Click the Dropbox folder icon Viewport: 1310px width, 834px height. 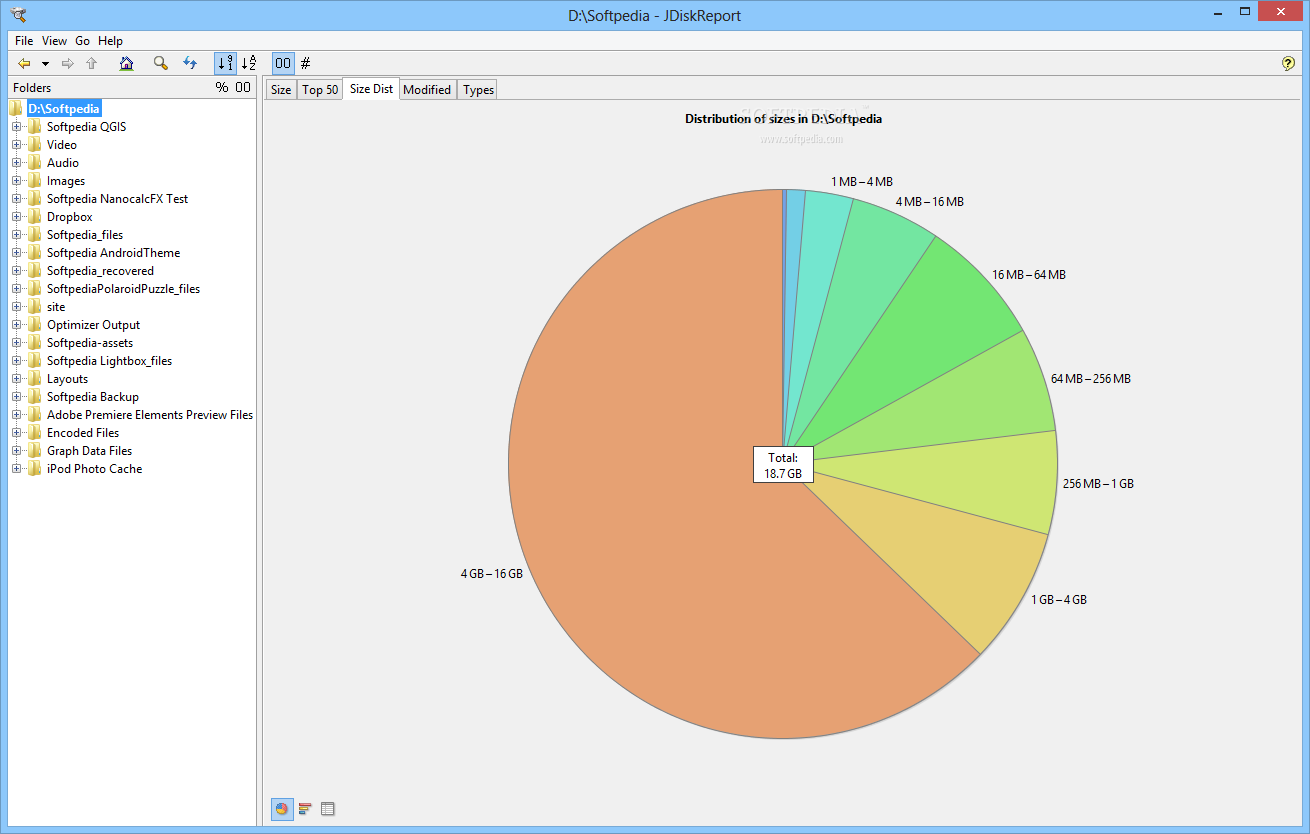pos(34,217)
